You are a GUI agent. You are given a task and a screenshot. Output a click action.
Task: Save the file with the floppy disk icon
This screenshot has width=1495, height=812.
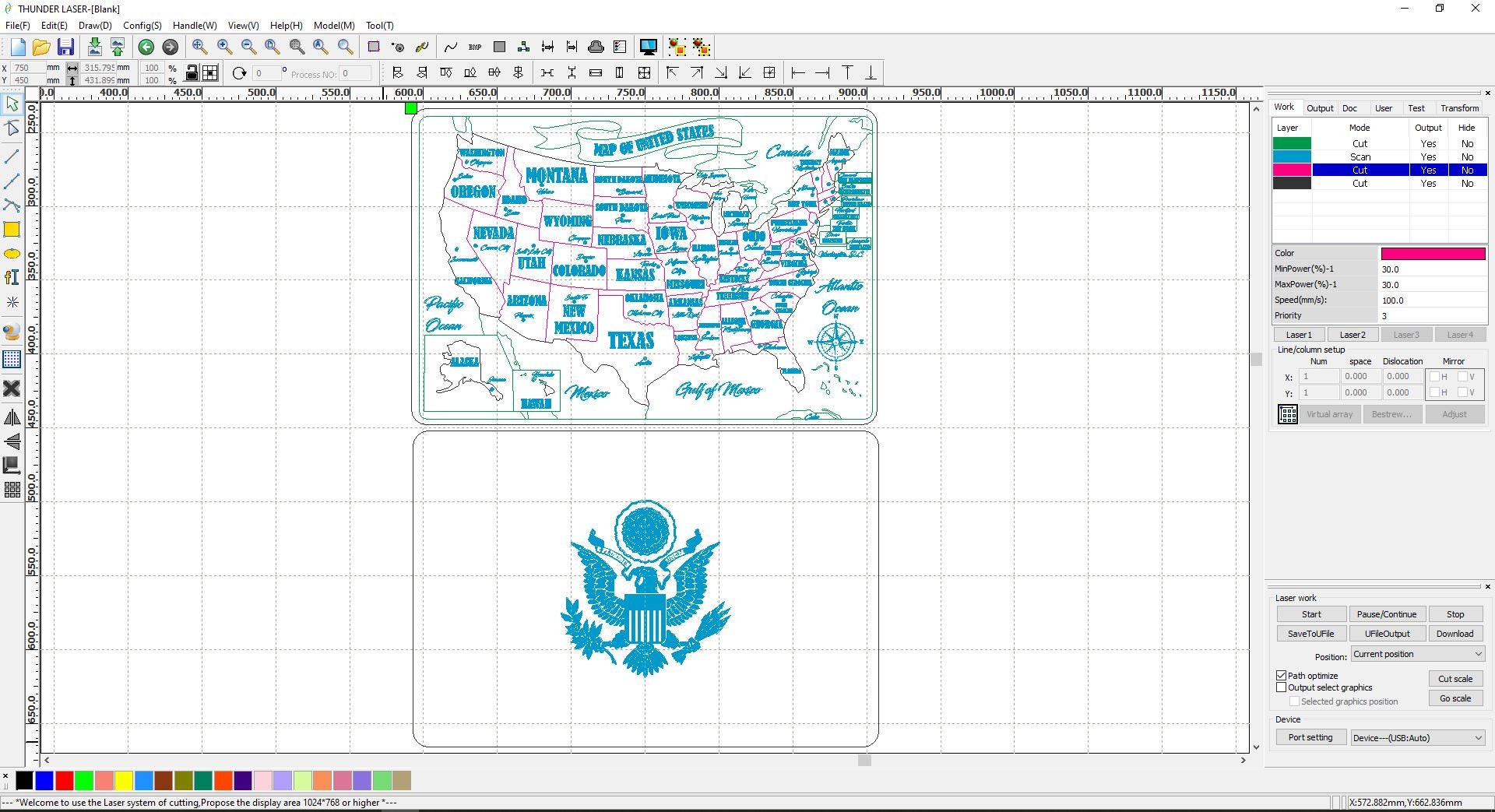click(x=65, y=47)
